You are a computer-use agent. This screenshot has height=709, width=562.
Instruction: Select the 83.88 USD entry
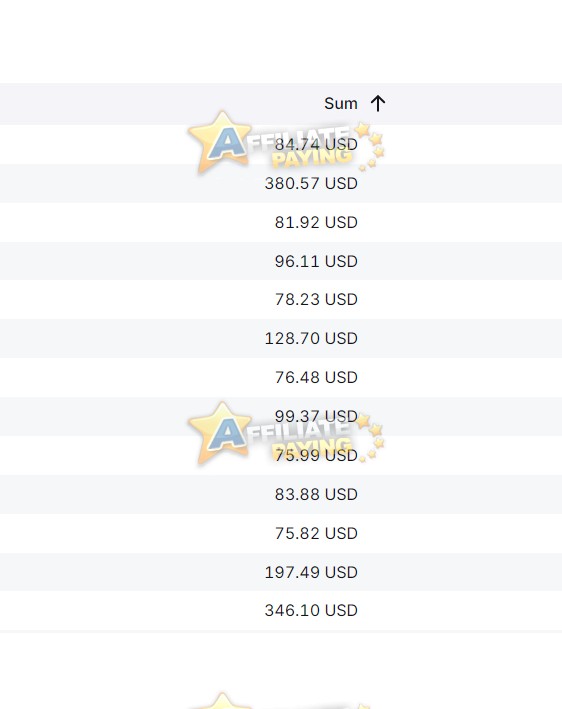[x=316, y=494]
